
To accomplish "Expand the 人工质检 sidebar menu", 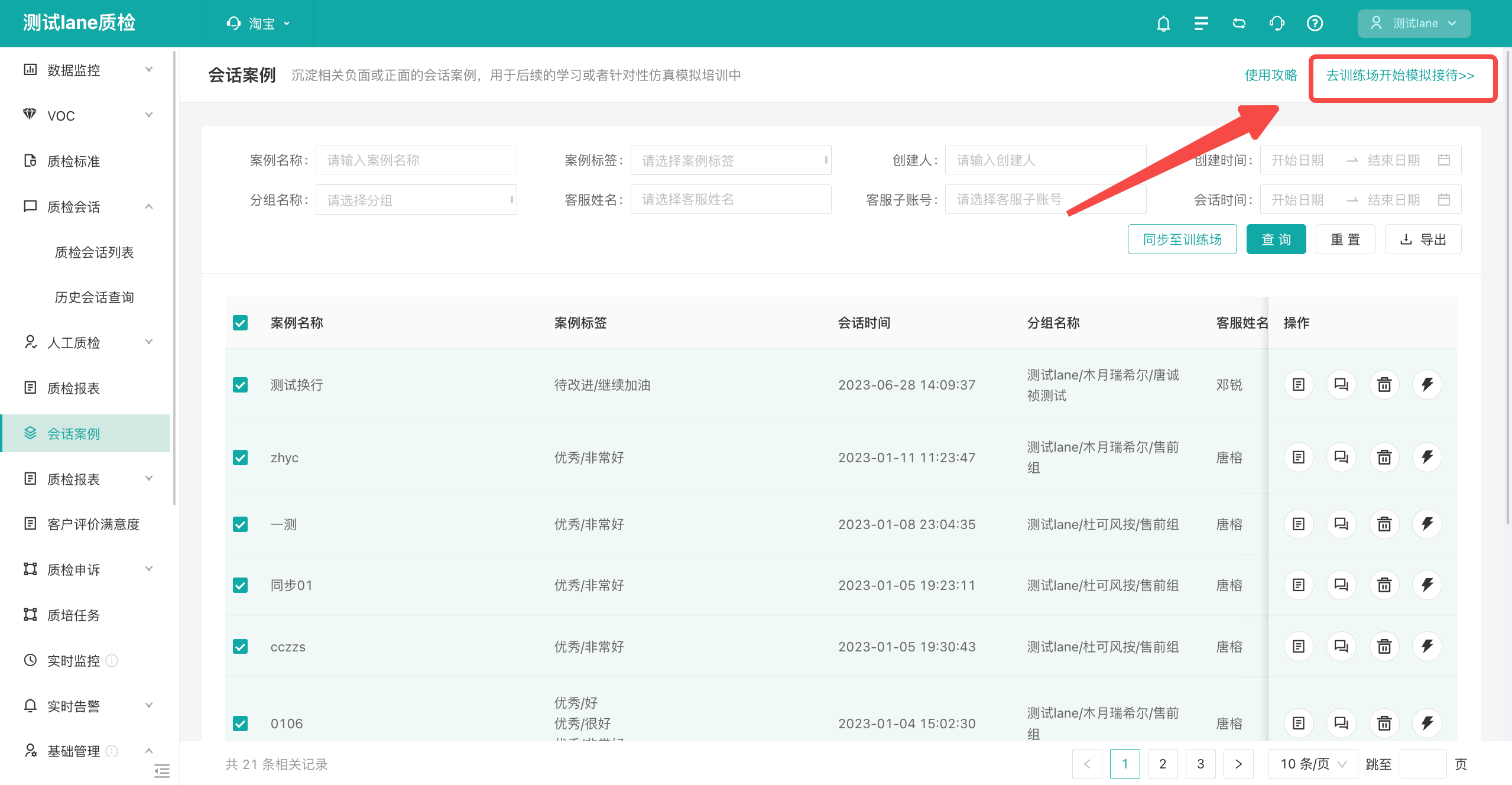I will (85, 342).
